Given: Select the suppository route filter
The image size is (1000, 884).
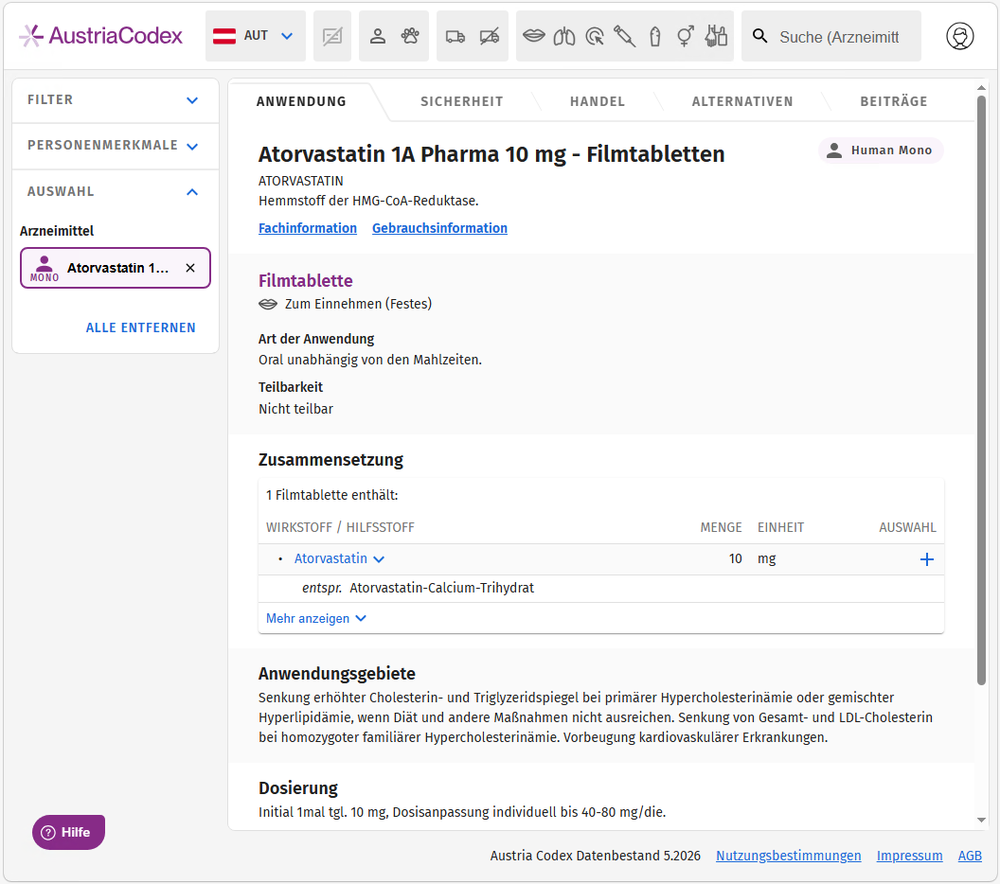Looking at the screenshot, I should pos(655,36).
